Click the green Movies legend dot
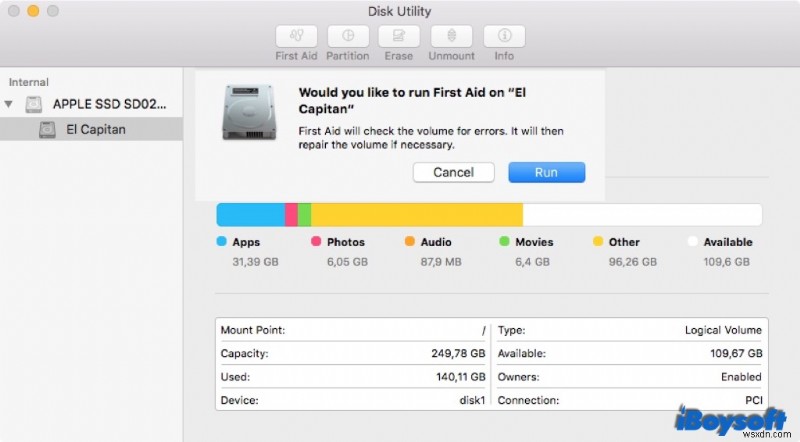Screen dimensions: 800x442 click(504, 241)
